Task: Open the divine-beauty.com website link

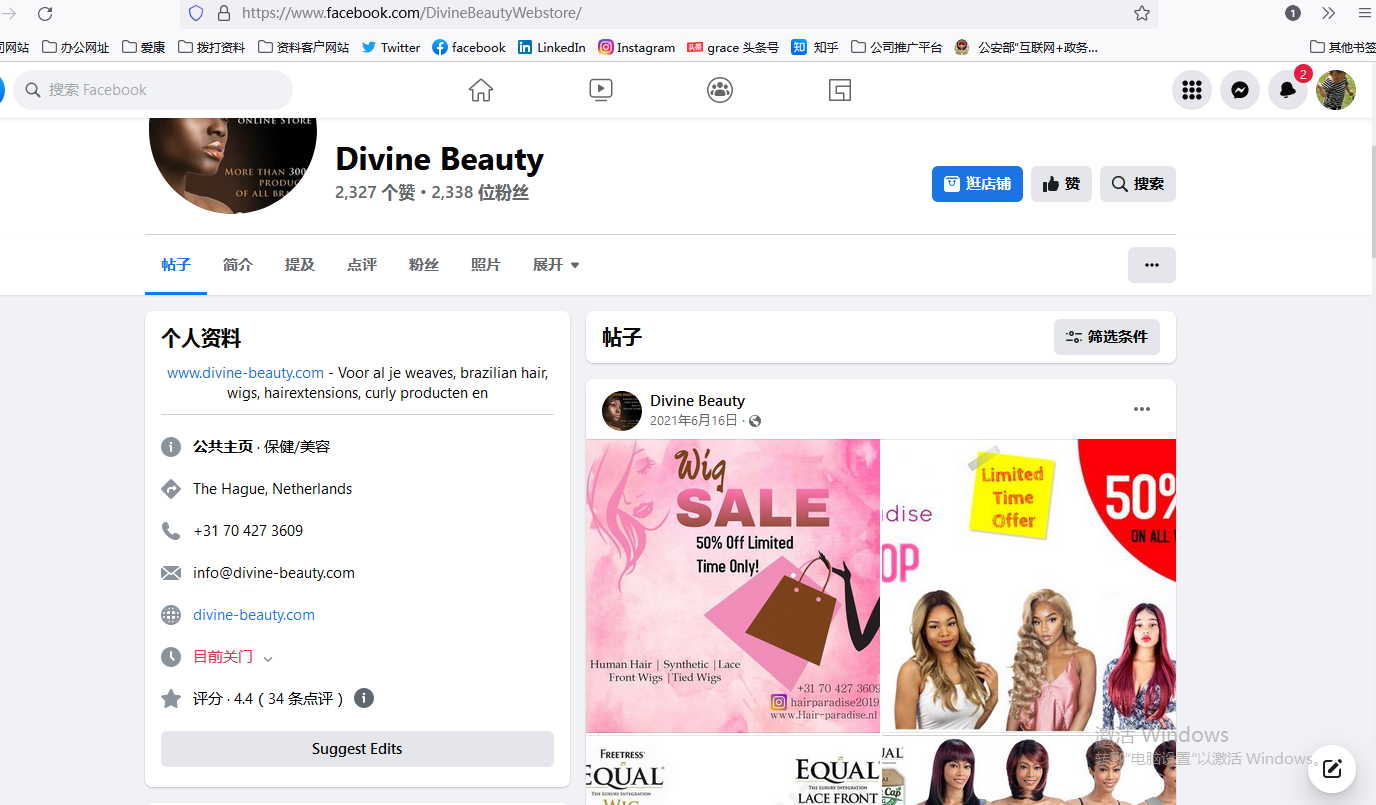Action: 254,615
